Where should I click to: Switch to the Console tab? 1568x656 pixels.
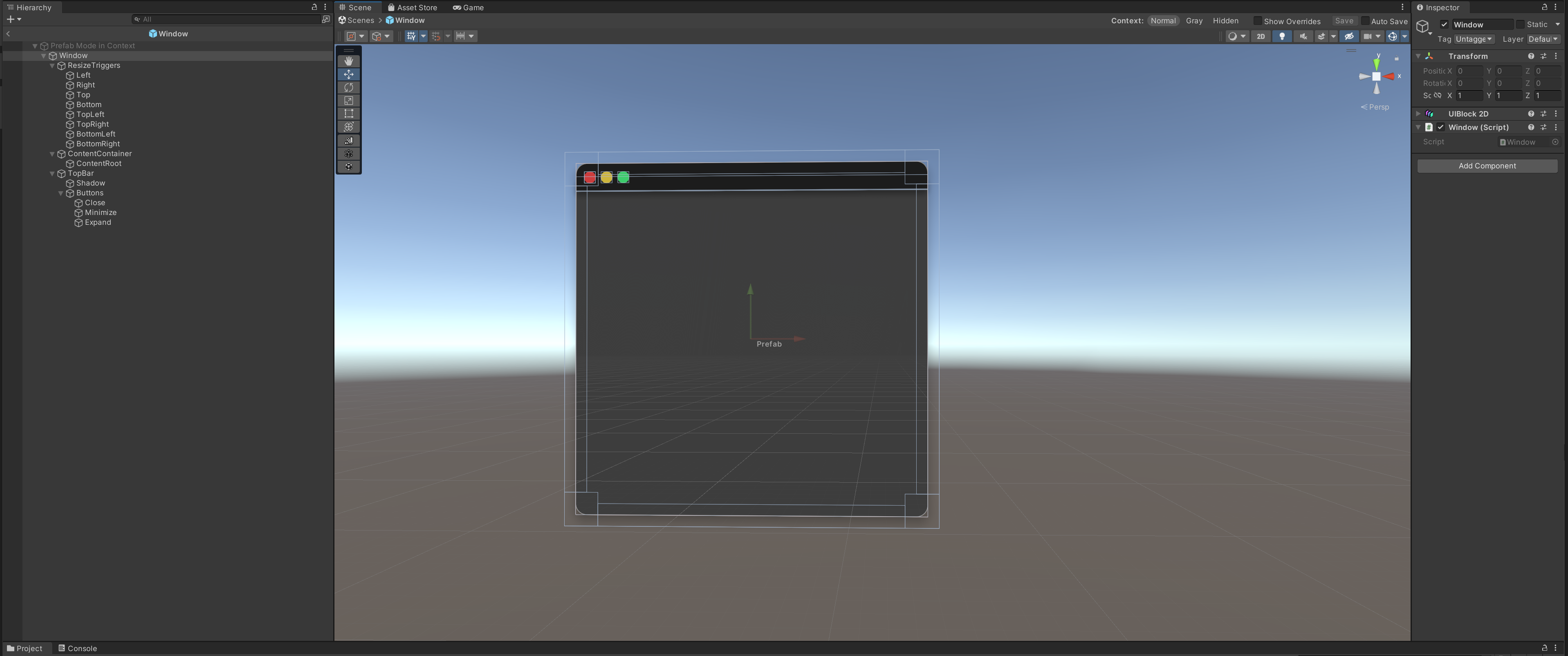[77, 648]
